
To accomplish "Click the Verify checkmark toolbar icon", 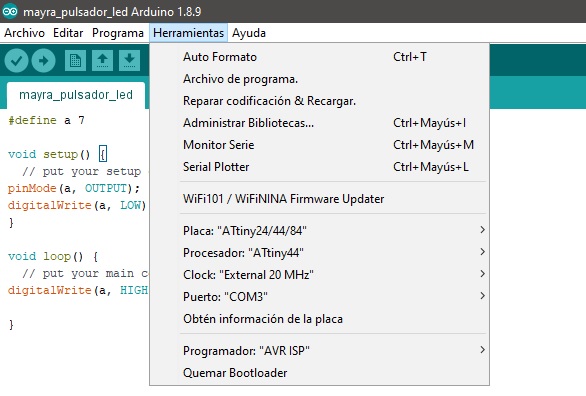I will 16,61.
